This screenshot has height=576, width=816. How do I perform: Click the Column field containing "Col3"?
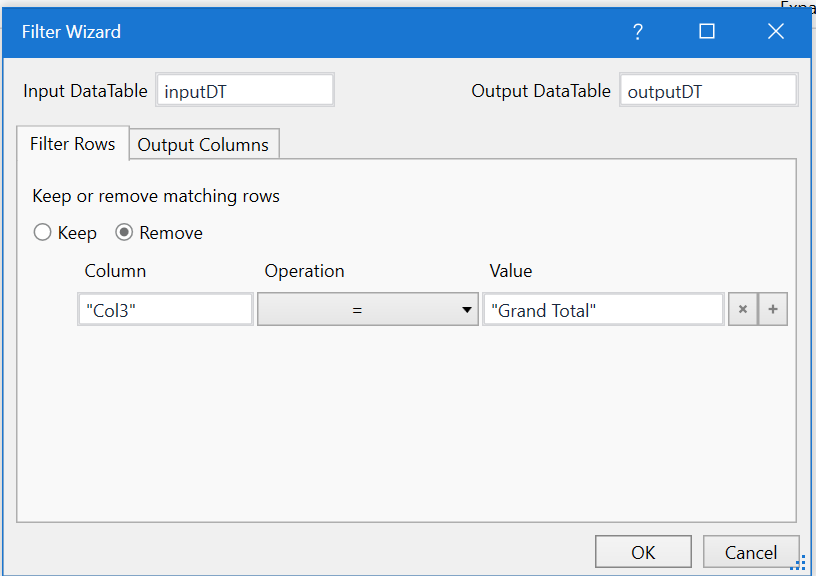tap(165, 310)
